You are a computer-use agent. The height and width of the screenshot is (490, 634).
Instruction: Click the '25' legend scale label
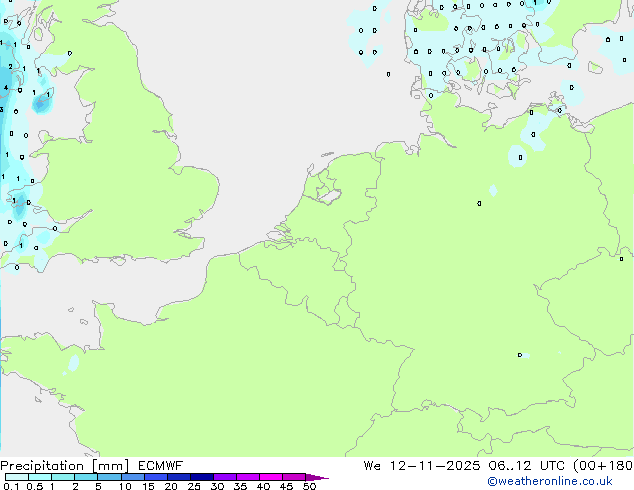click(194, 486)
